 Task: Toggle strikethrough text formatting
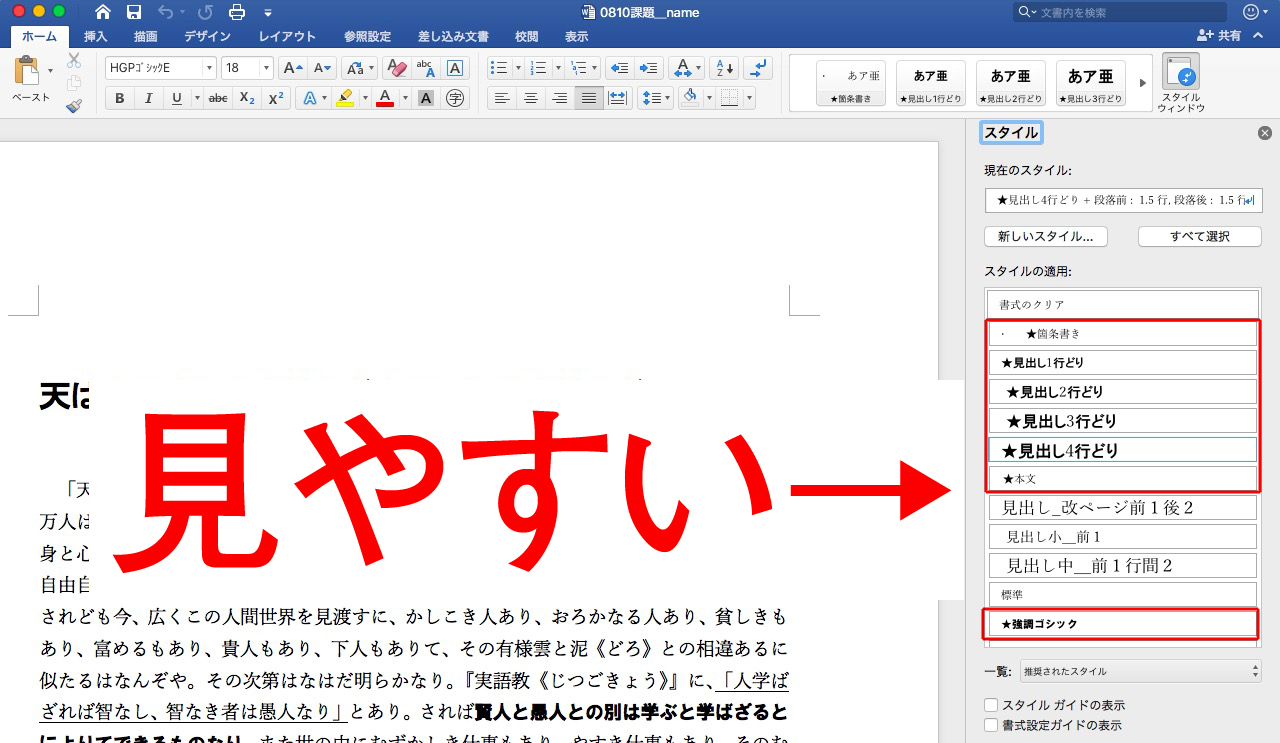218,98
